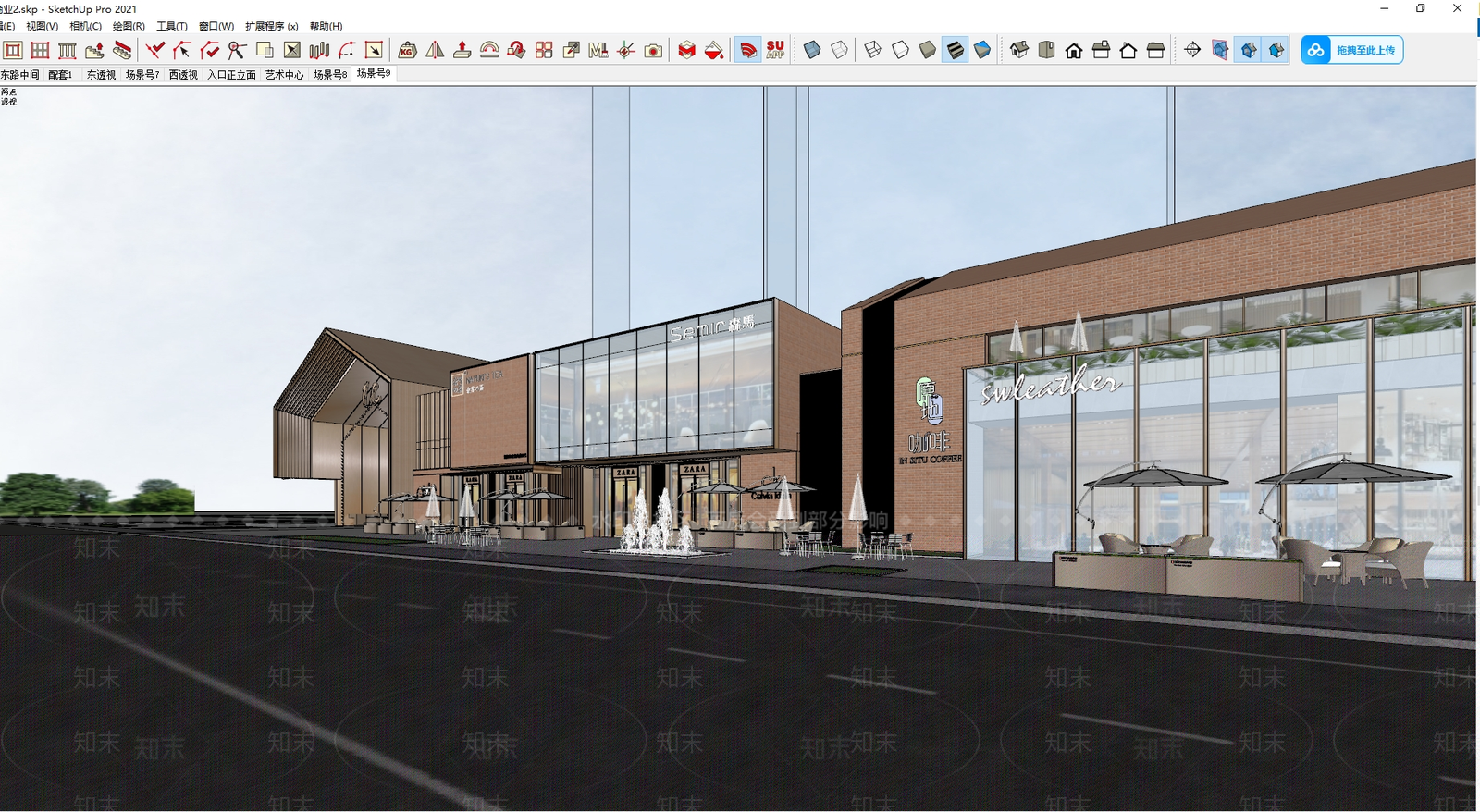Switch to back view
This screenshot has width=1480, height=812.
[1128, 50]
